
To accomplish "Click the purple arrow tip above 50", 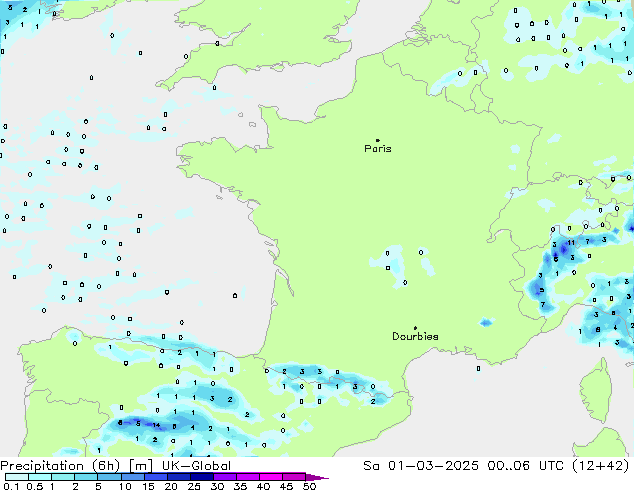I will coord(317,477).
